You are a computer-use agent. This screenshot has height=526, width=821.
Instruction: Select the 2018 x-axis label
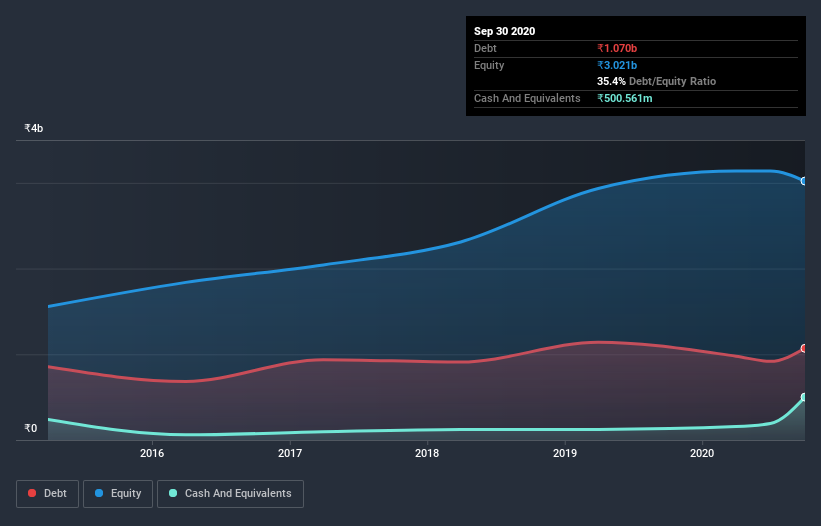point(427,453)
